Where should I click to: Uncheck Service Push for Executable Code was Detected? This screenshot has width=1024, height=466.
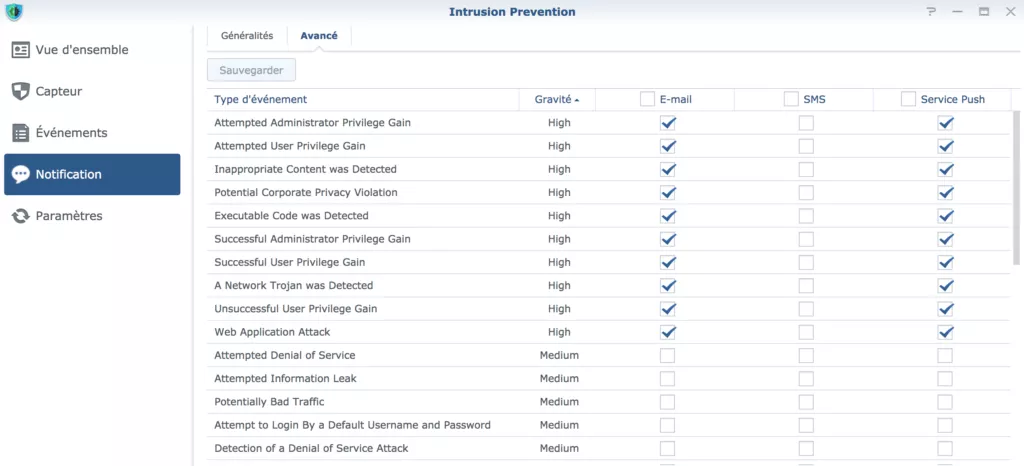(x=945, y=216)
